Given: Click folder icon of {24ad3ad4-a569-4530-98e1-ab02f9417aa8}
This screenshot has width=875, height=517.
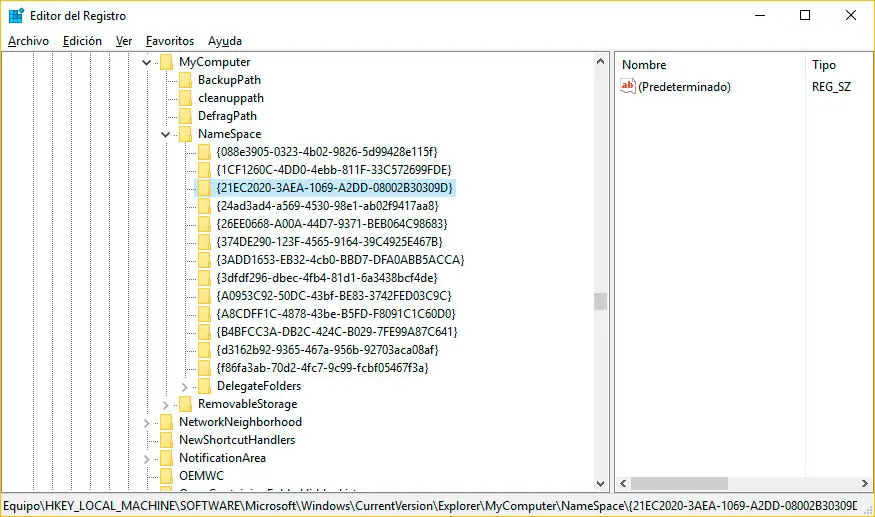Looking at the screenshot, I should point(204,206).
